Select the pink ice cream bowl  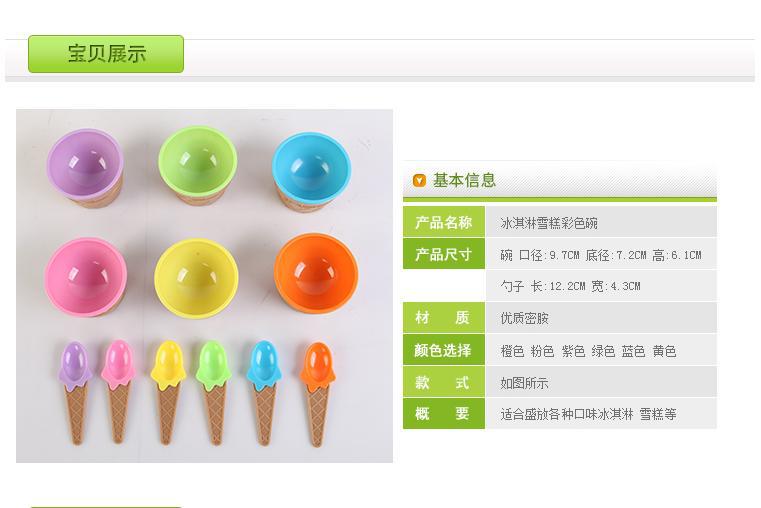click(x=86, y=277)
